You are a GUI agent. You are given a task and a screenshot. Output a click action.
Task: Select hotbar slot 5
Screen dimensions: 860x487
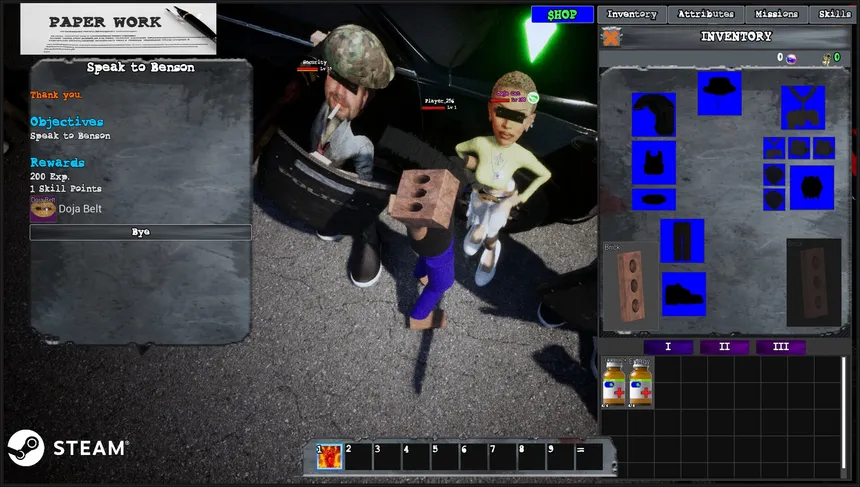tap(445, 457)
